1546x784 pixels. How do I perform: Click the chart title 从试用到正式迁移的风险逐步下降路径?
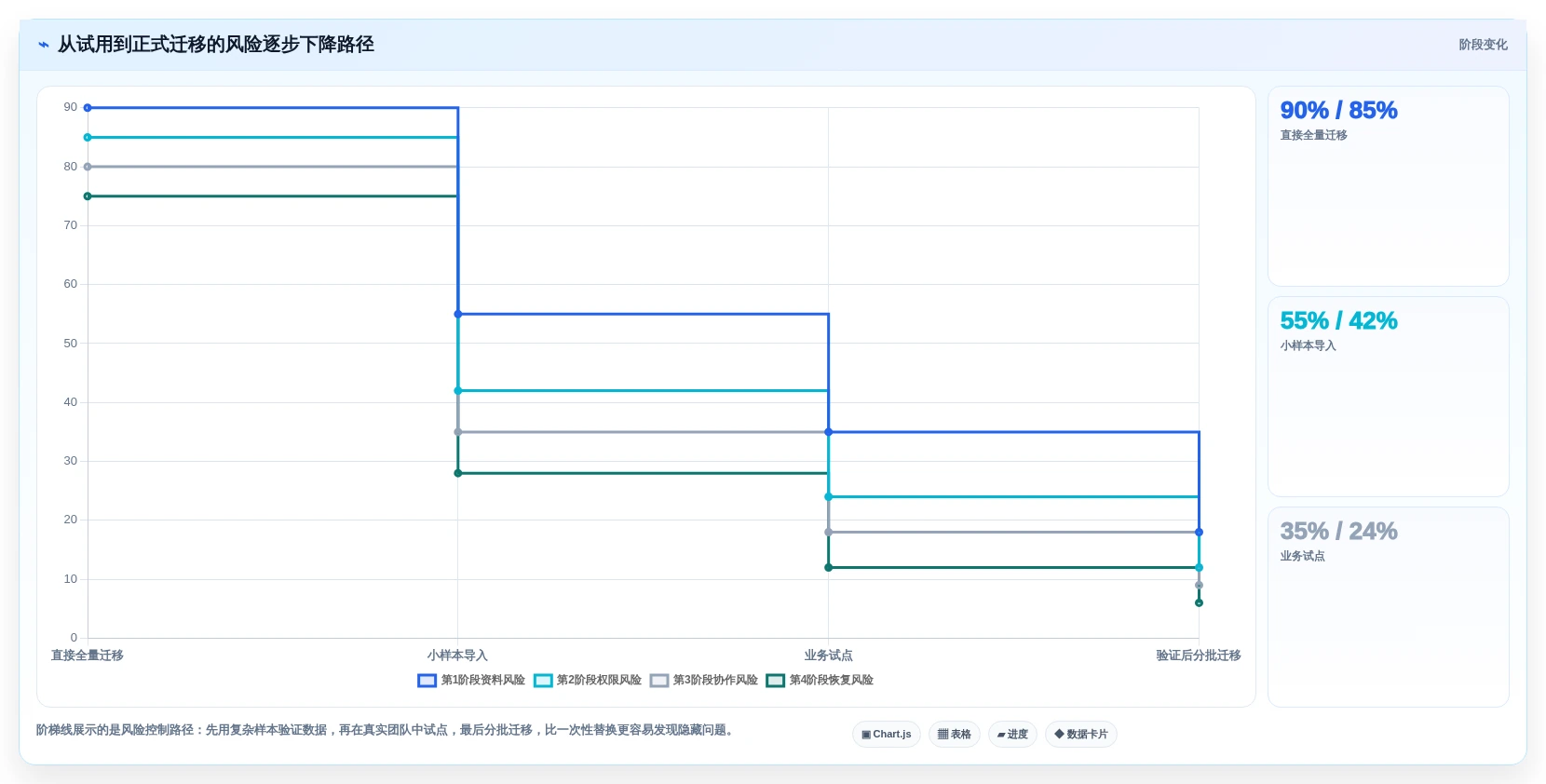tap(216, 45)
